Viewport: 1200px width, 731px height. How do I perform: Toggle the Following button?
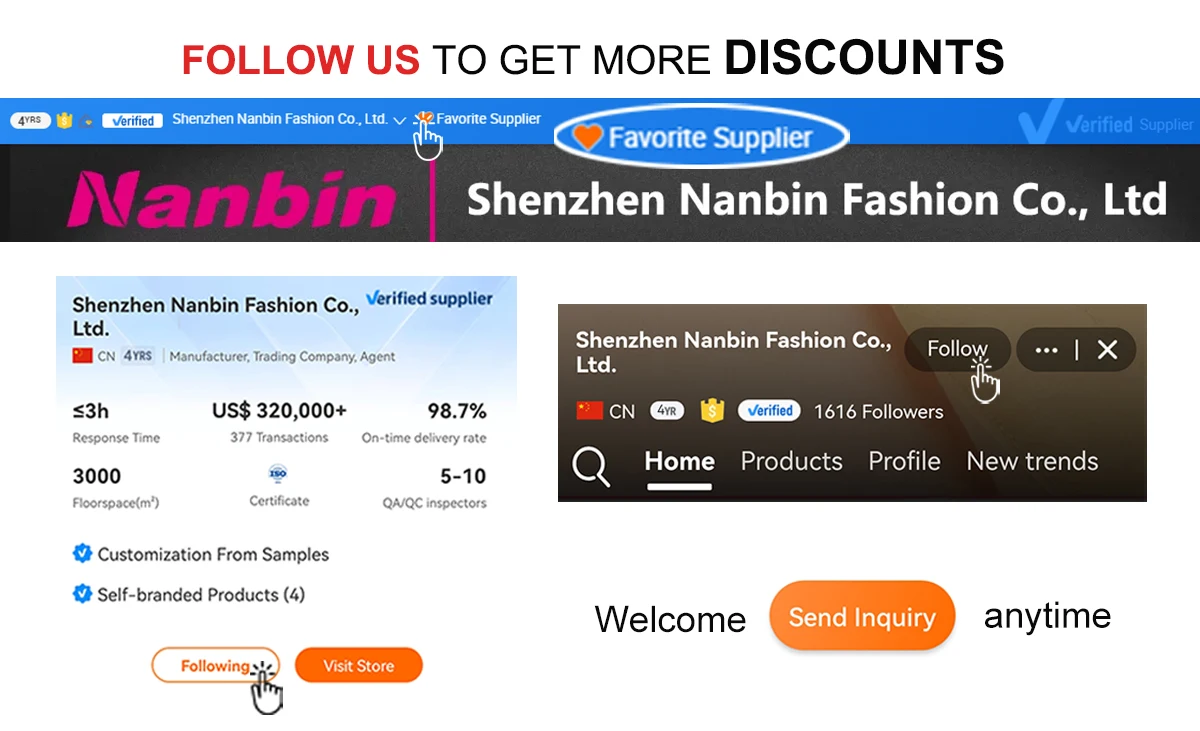pyautogui.click(x=215, y=666)
